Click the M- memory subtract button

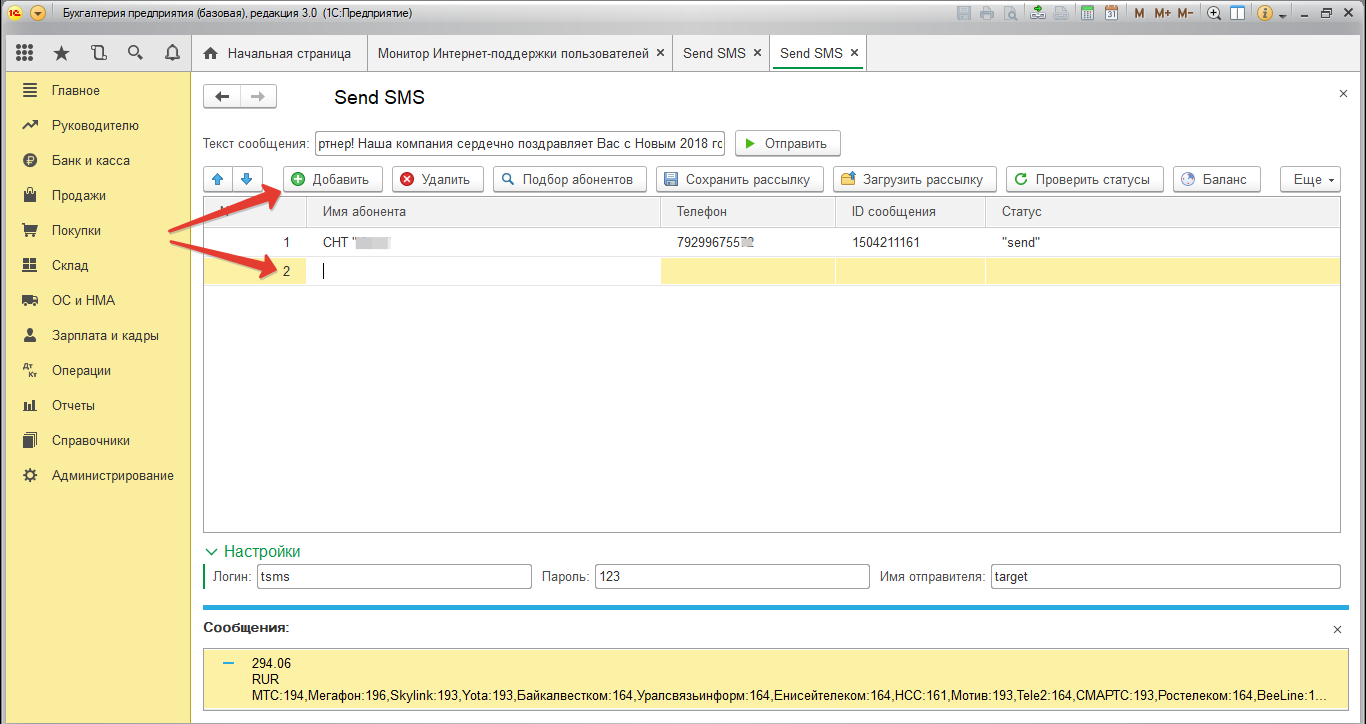pyautogui.click(x=1185, y=13)
